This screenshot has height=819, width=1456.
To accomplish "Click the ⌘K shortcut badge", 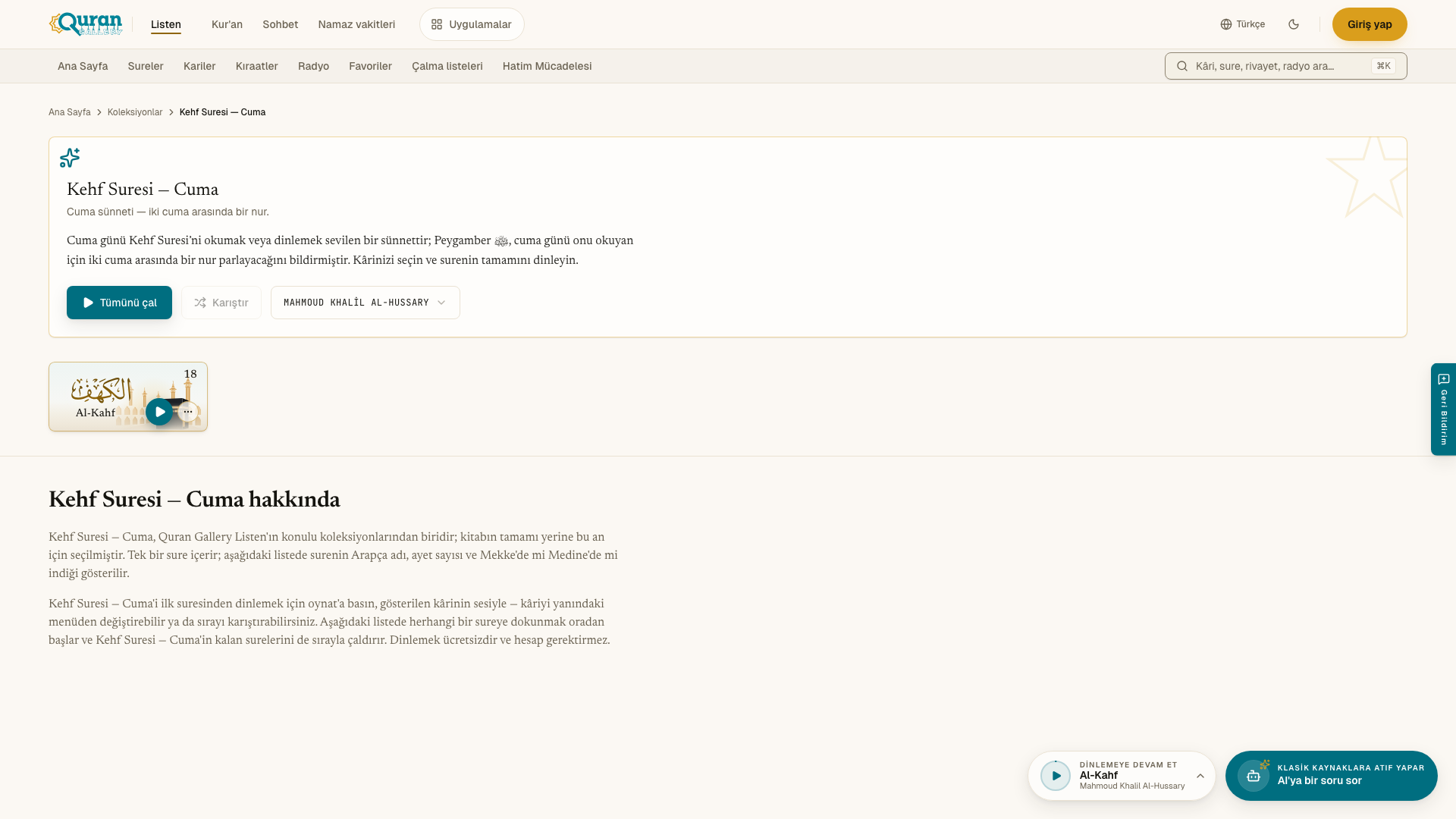I will [x=1383, y=66].
